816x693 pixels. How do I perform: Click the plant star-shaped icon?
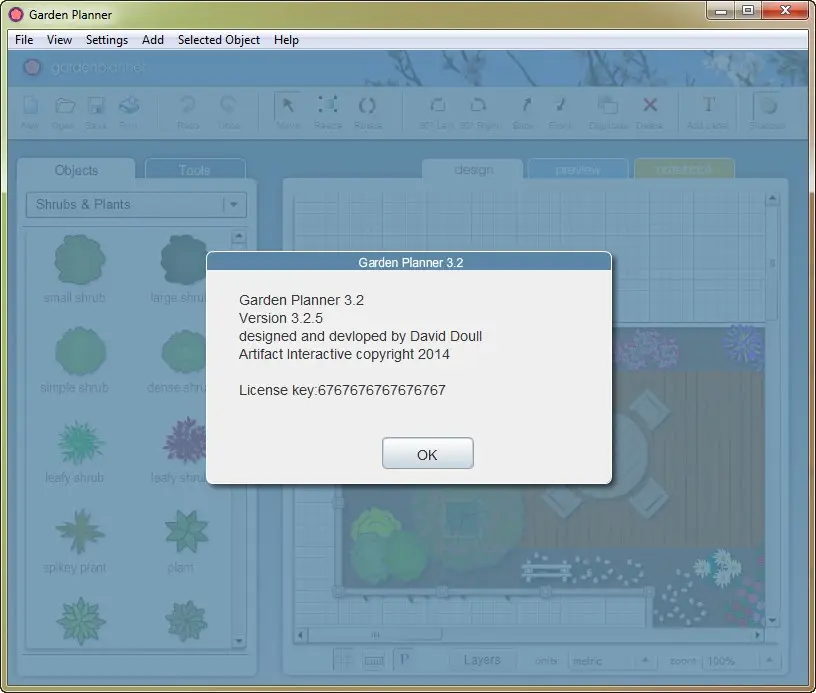(x=186, y=531)
